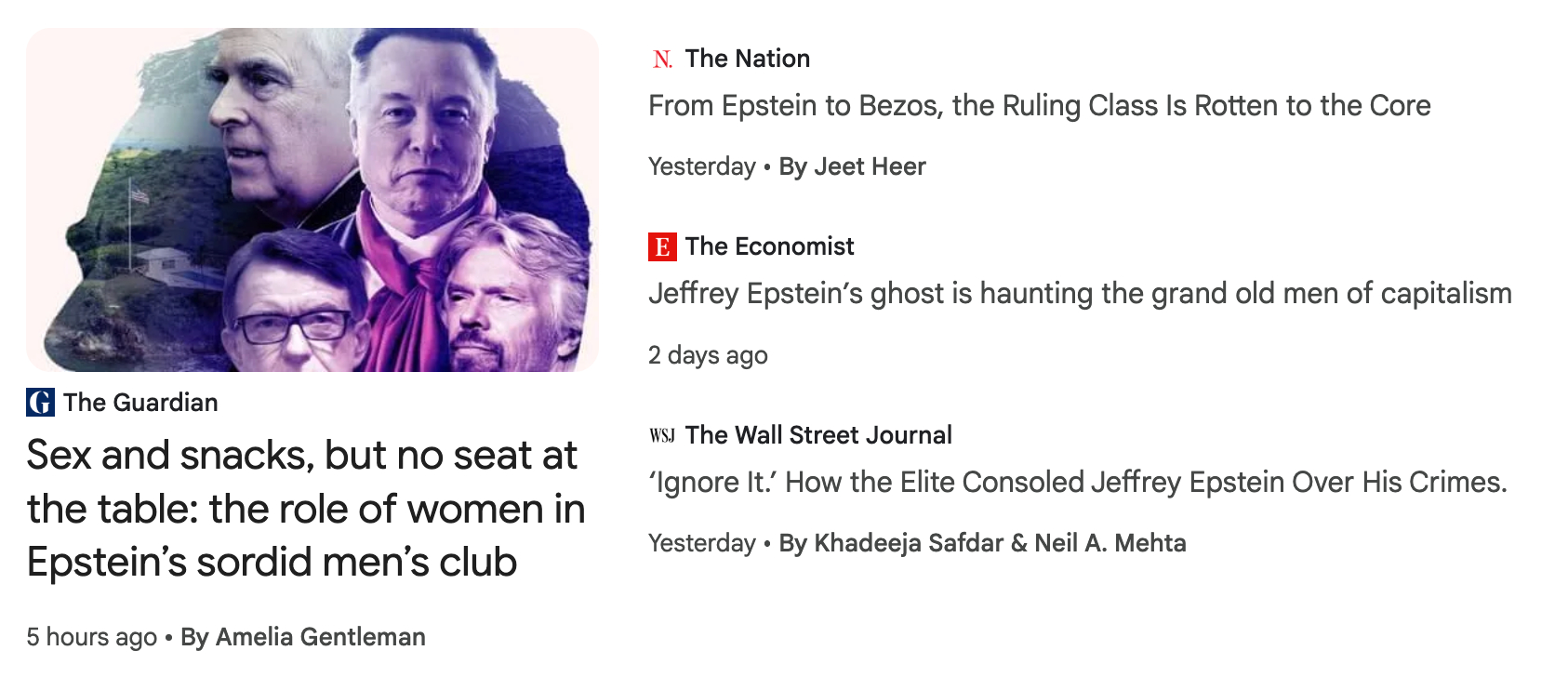Read the "Jeffrey Epstein's ghost" Economist story

1080,294
